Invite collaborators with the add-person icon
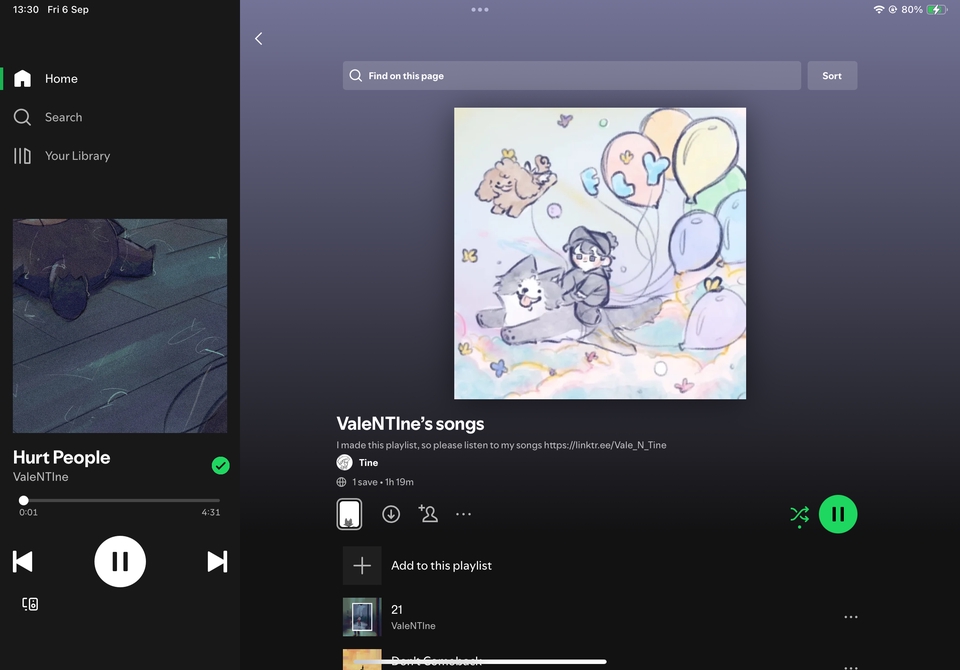This screenshot has height=670, width=960. point(427,513)
